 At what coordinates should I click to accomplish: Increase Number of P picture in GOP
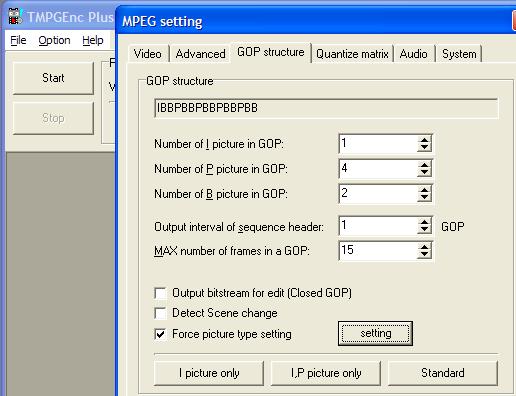[424, 165]
